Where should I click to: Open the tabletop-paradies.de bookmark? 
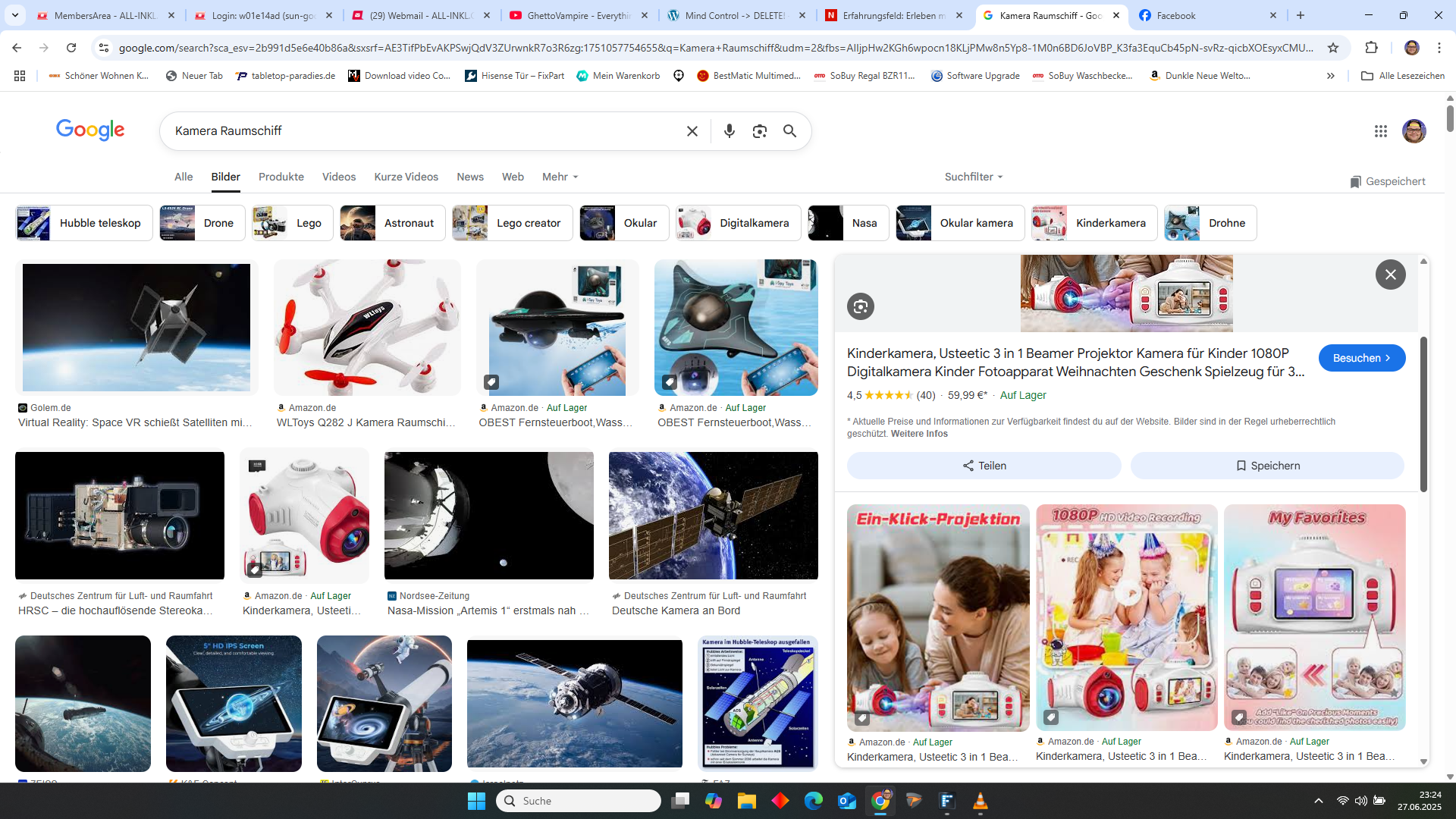285,76
